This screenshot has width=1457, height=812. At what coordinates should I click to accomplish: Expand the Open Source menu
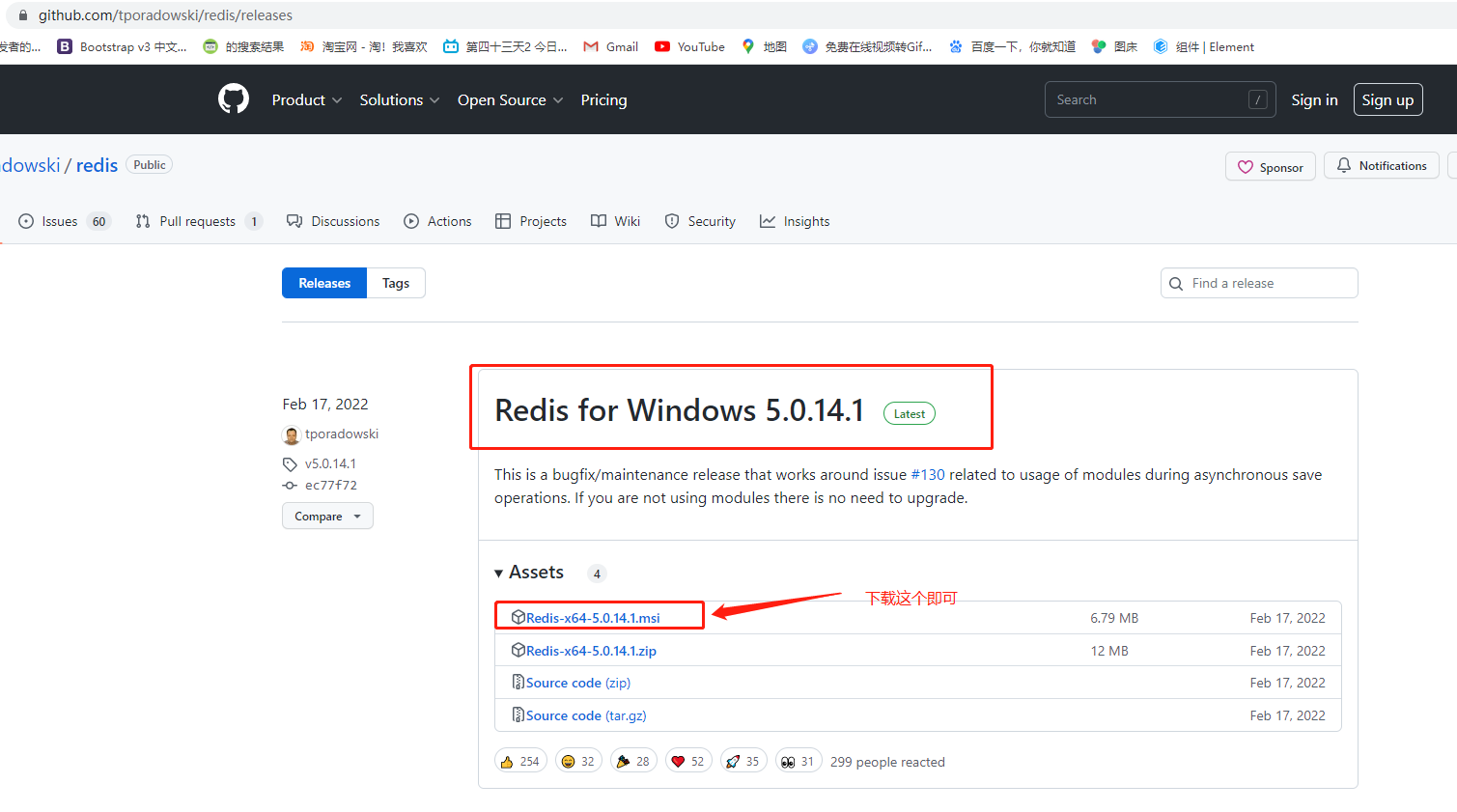tap(510, 100)
